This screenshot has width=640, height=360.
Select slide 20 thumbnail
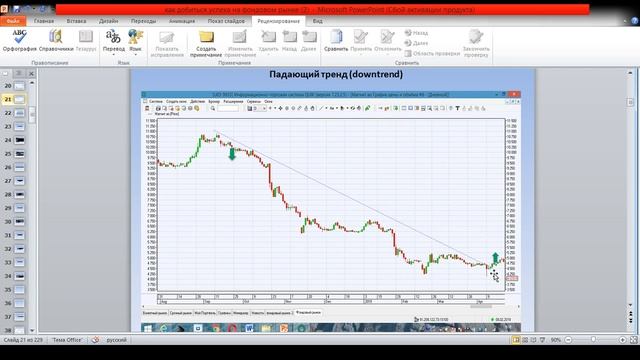coord(19,86)
